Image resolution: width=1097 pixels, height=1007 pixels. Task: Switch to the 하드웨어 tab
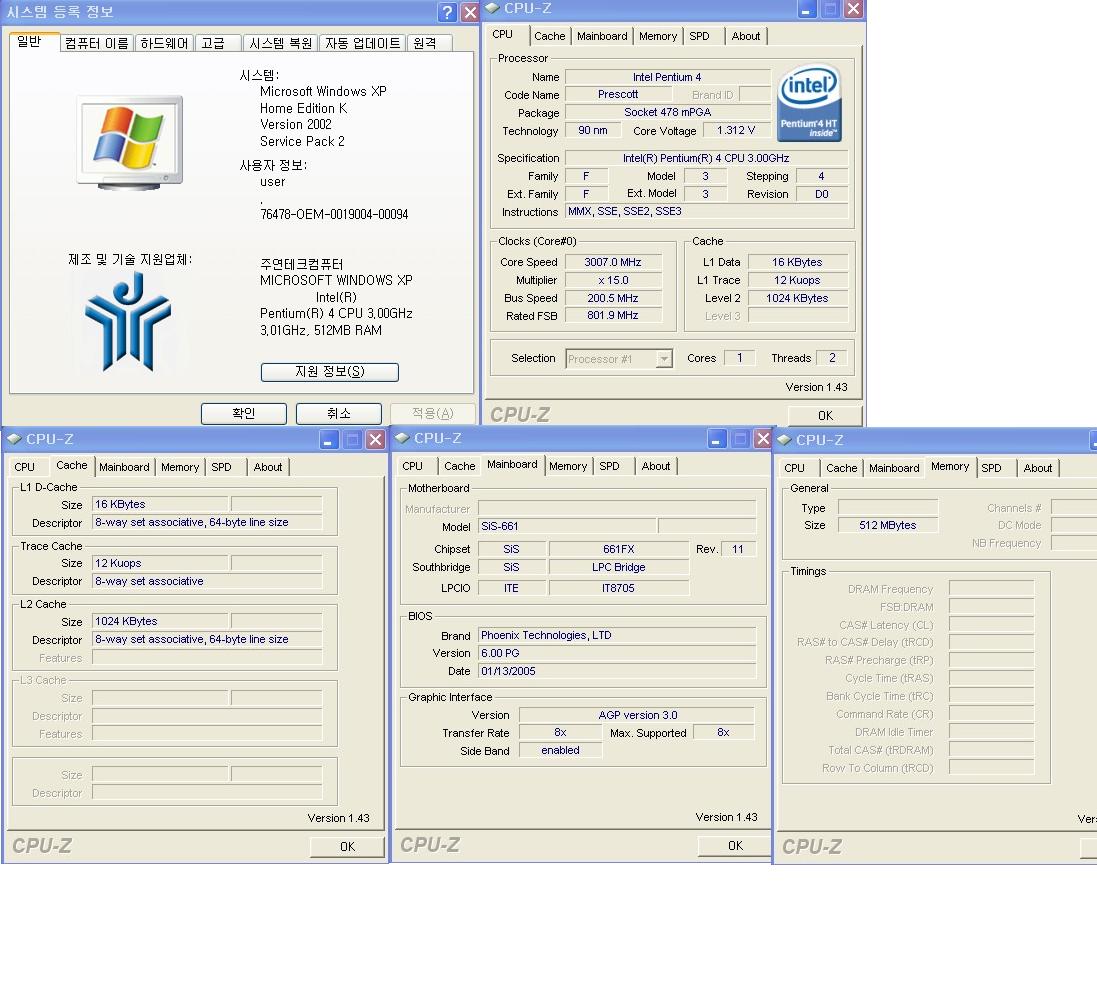(x=164, y=43)
